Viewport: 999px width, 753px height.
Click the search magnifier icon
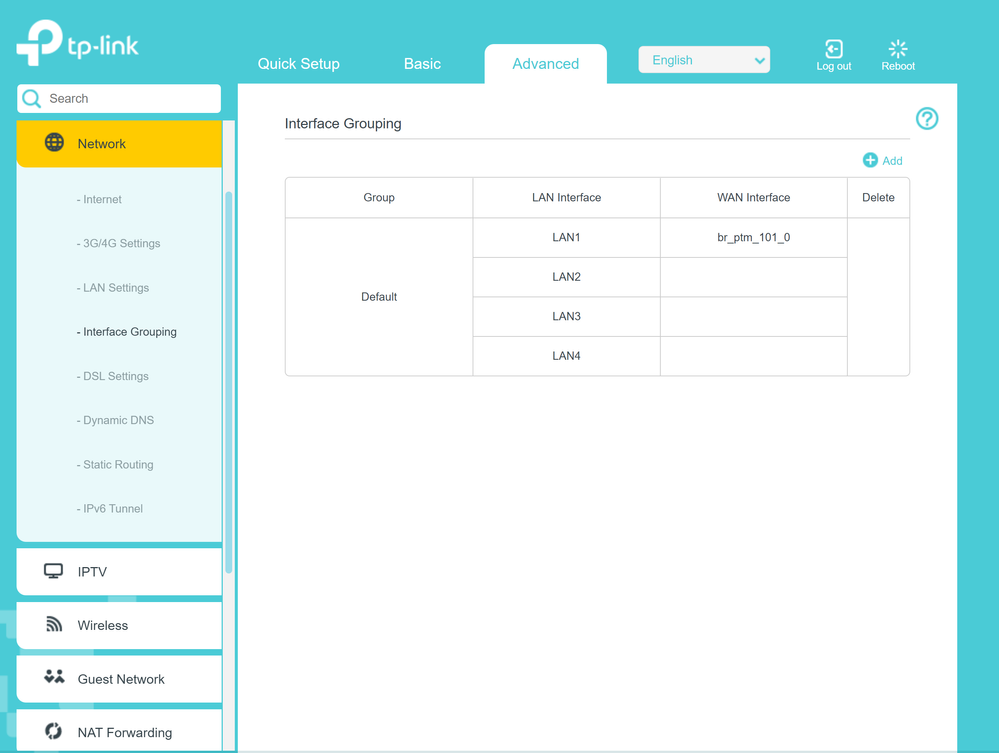point(32,98)
